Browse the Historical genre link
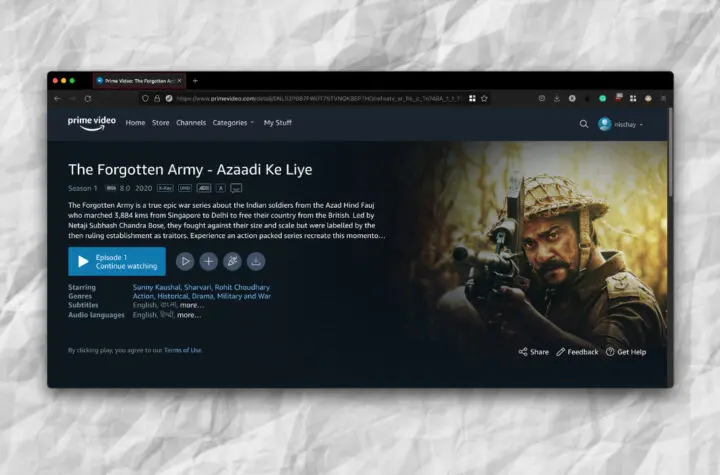The image size is (720, 475). pos(173,296)
